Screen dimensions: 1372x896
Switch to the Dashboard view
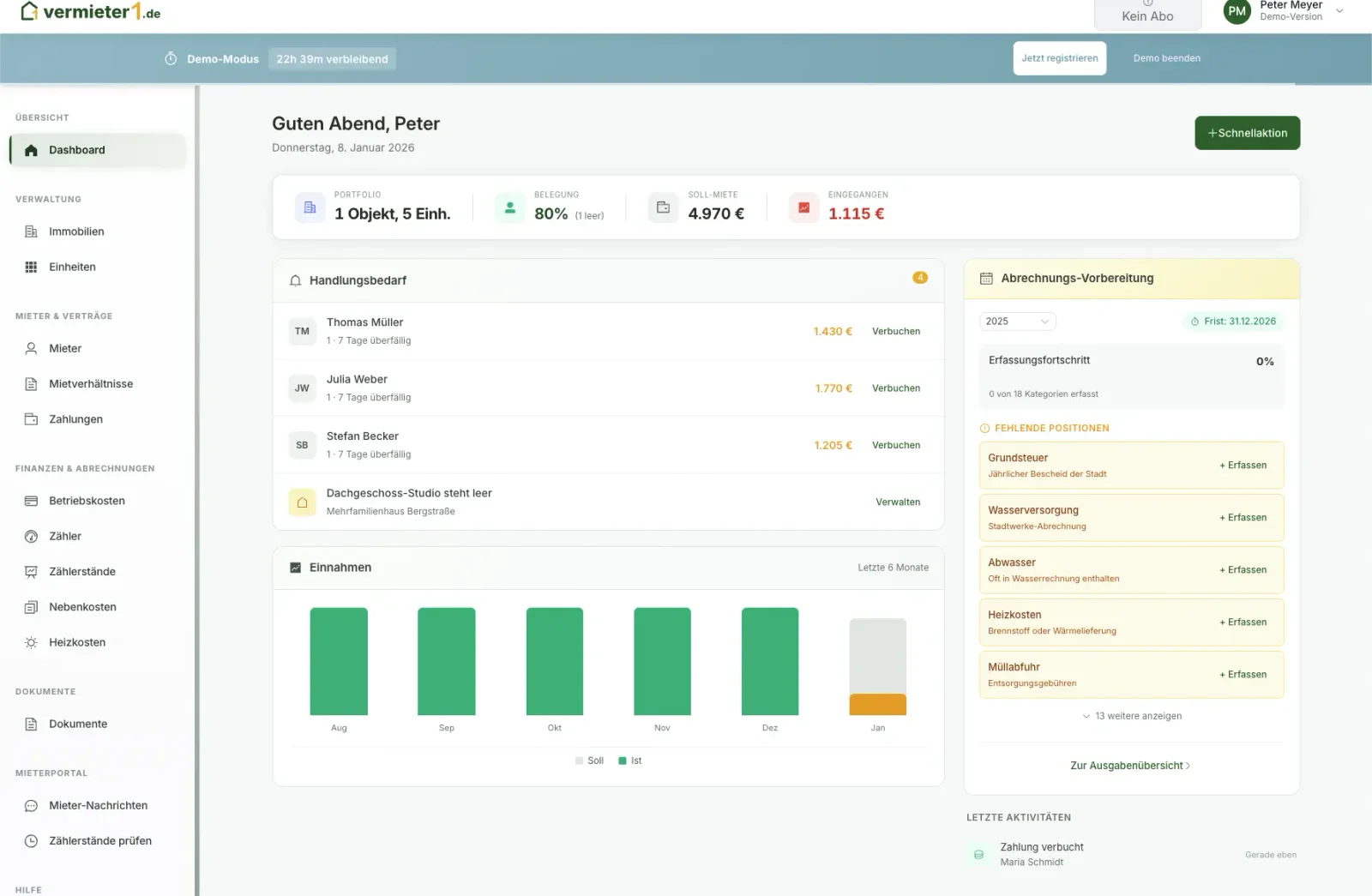[x=76, y=149]
